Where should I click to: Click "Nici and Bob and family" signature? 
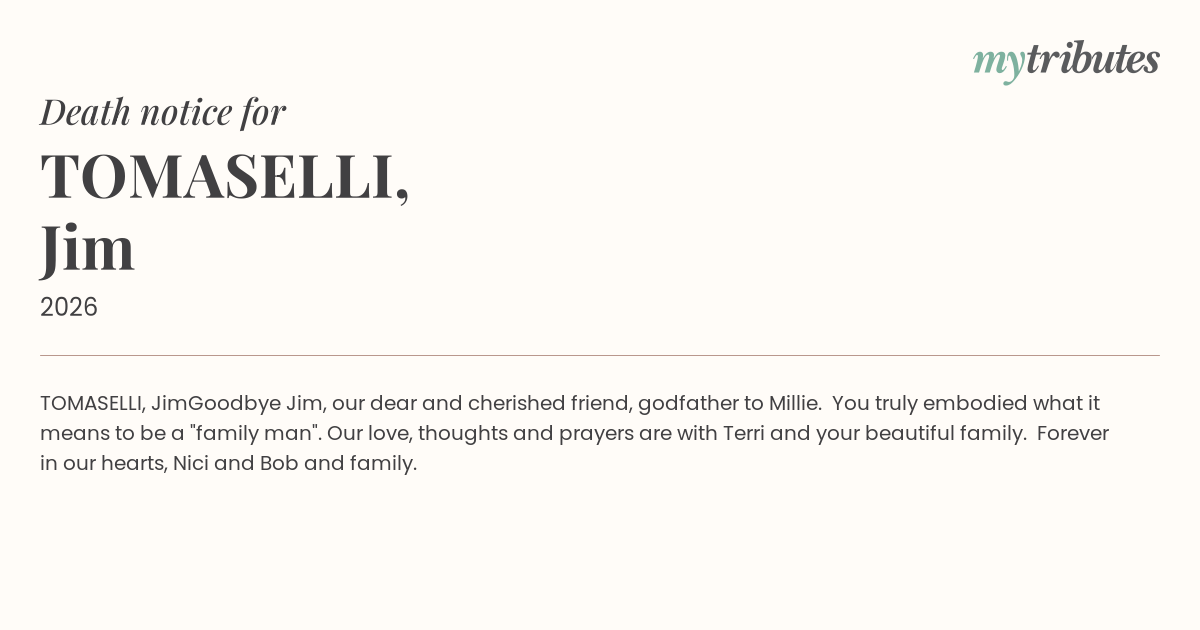click(294, 464)
